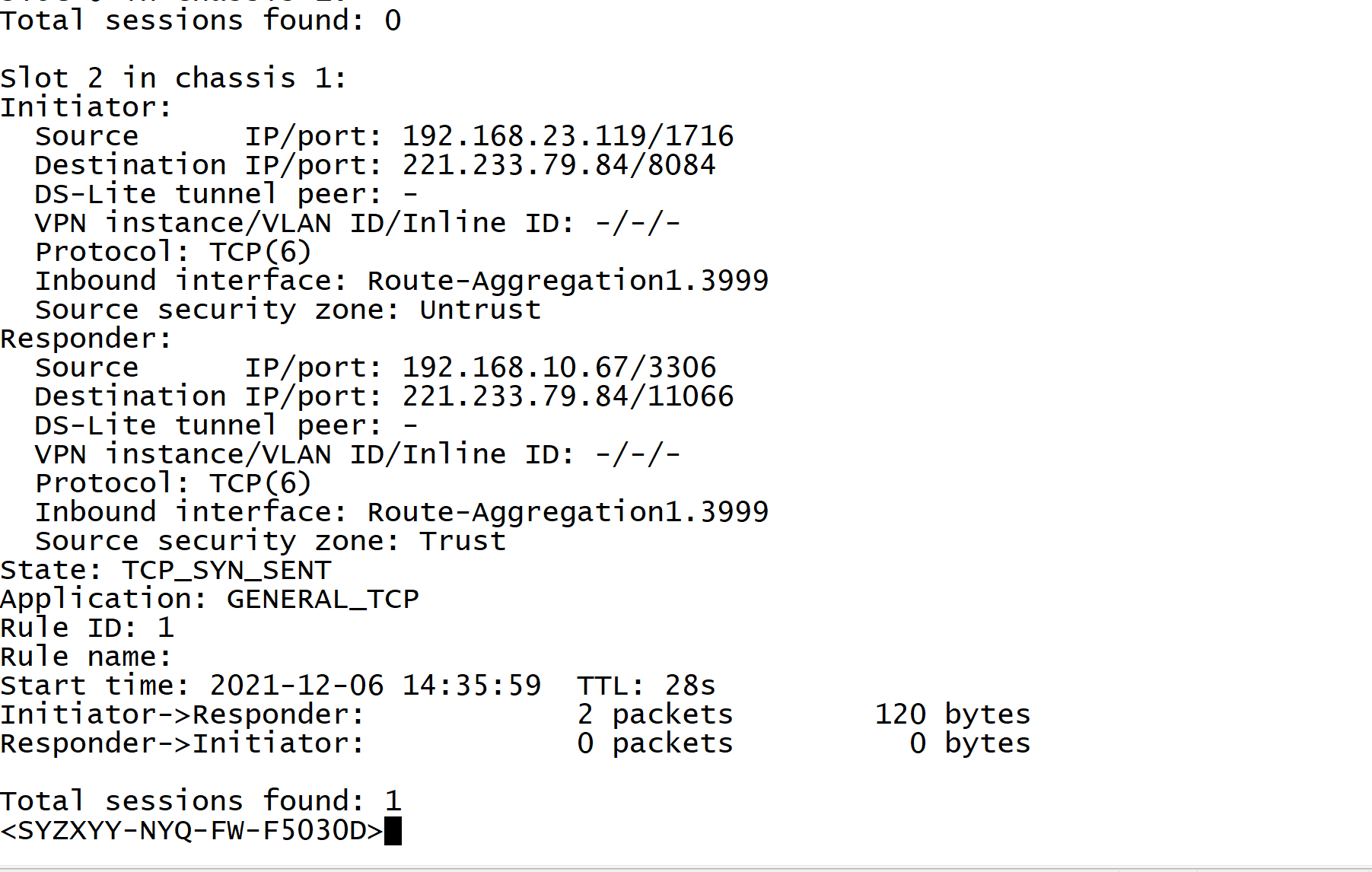Click the "Slot 2 in chassis 1" line

173,78
